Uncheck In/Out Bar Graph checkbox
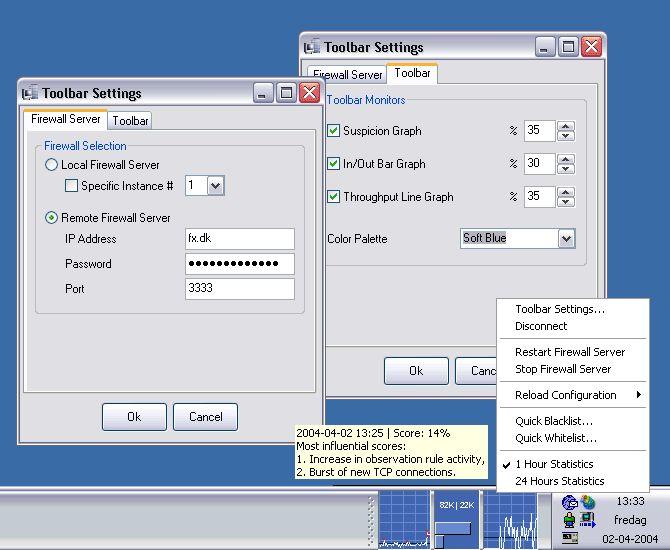This screenshot has height=550, width=670. [333, 164]
